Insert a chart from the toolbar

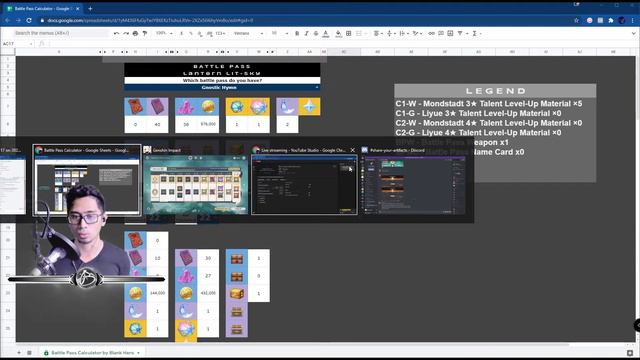click(x=450, y=33)
